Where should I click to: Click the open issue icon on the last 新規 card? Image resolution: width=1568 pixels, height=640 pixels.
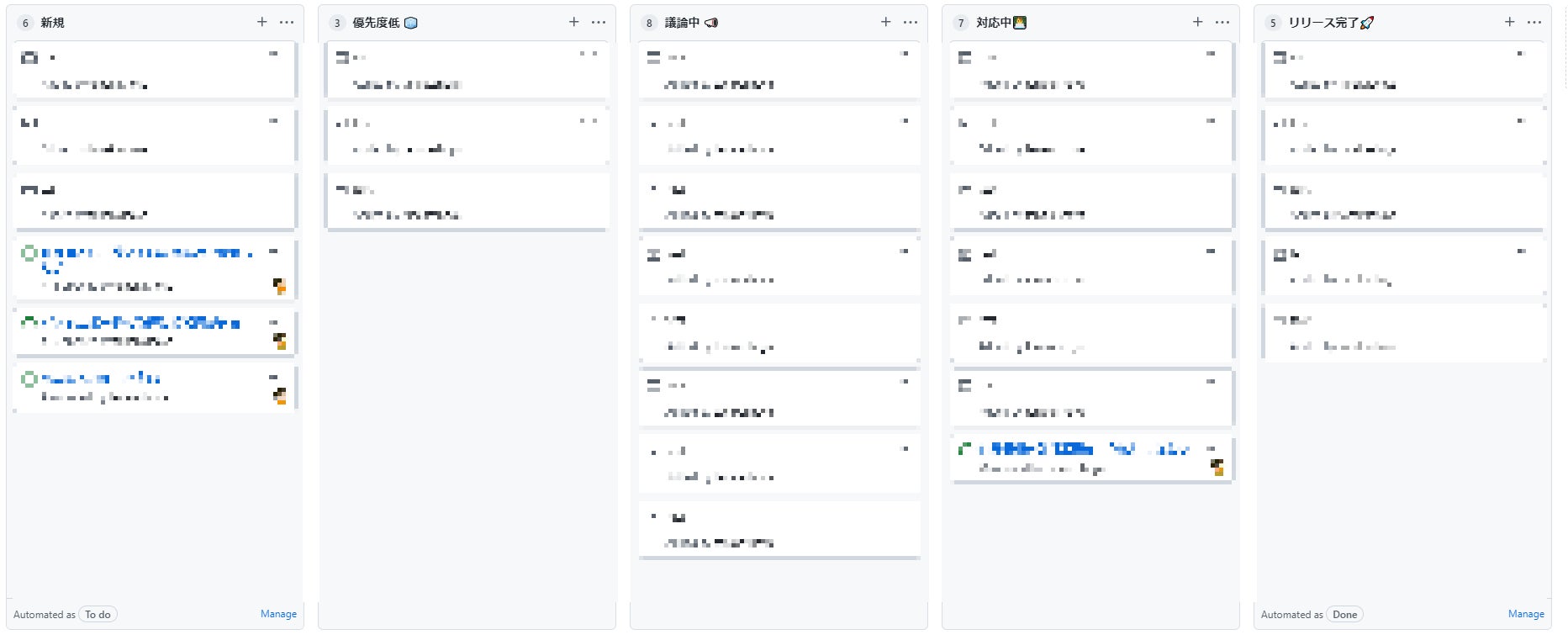pos(29,379)
